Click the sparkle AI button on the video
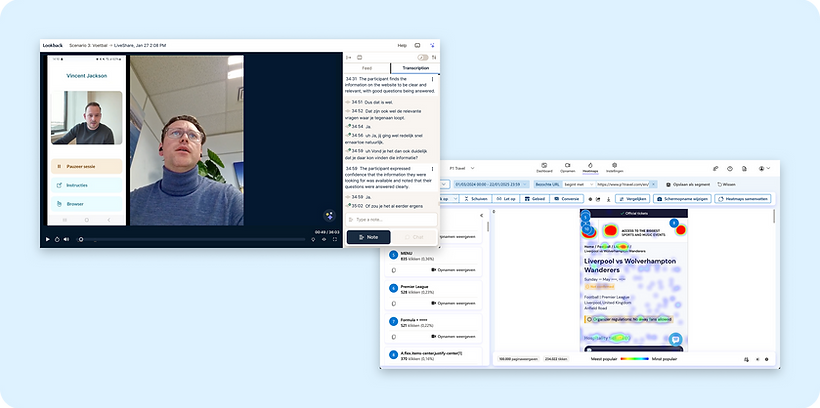Screen dimensions: 820x408 point(329,215)
